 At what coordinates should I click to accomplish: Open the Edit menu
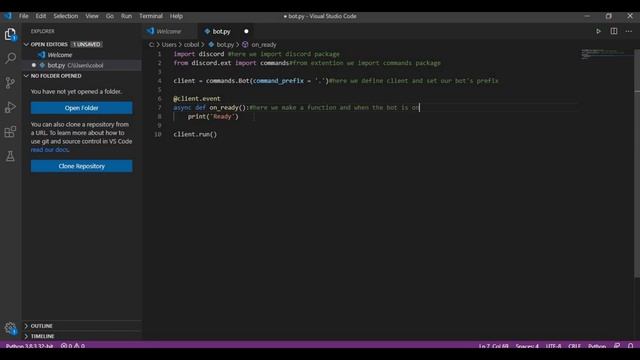(x=41, y=16)
